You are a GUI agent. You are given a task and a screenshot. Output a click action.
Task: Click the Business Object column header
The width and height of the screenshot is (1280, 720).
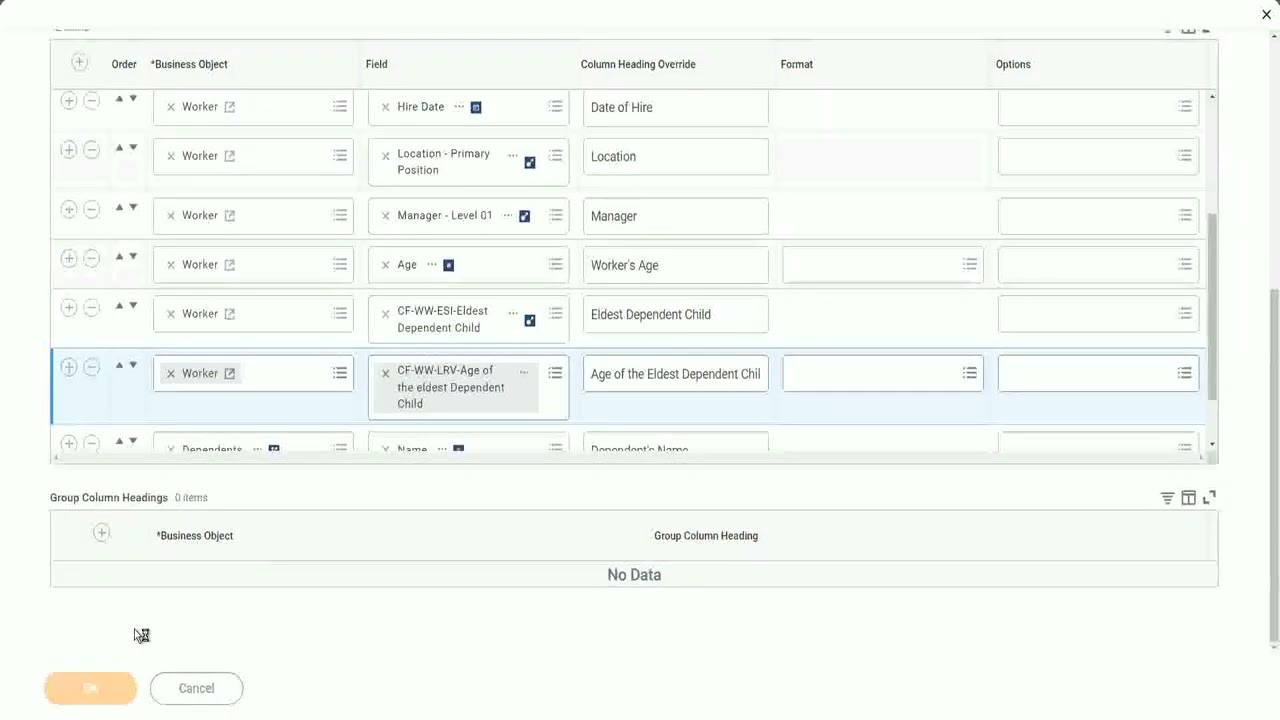[189, 64]
